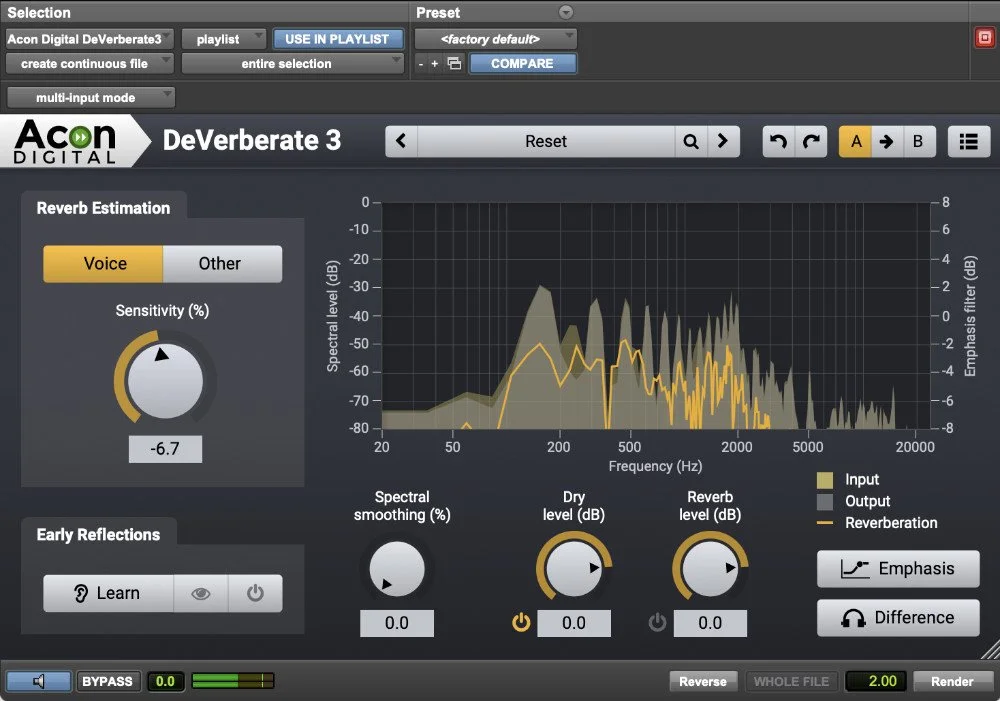Click the 0.0 input level field by BYPASS
Screen dimensions: 1000x701
pyautogui.click(x=165, y=681)
